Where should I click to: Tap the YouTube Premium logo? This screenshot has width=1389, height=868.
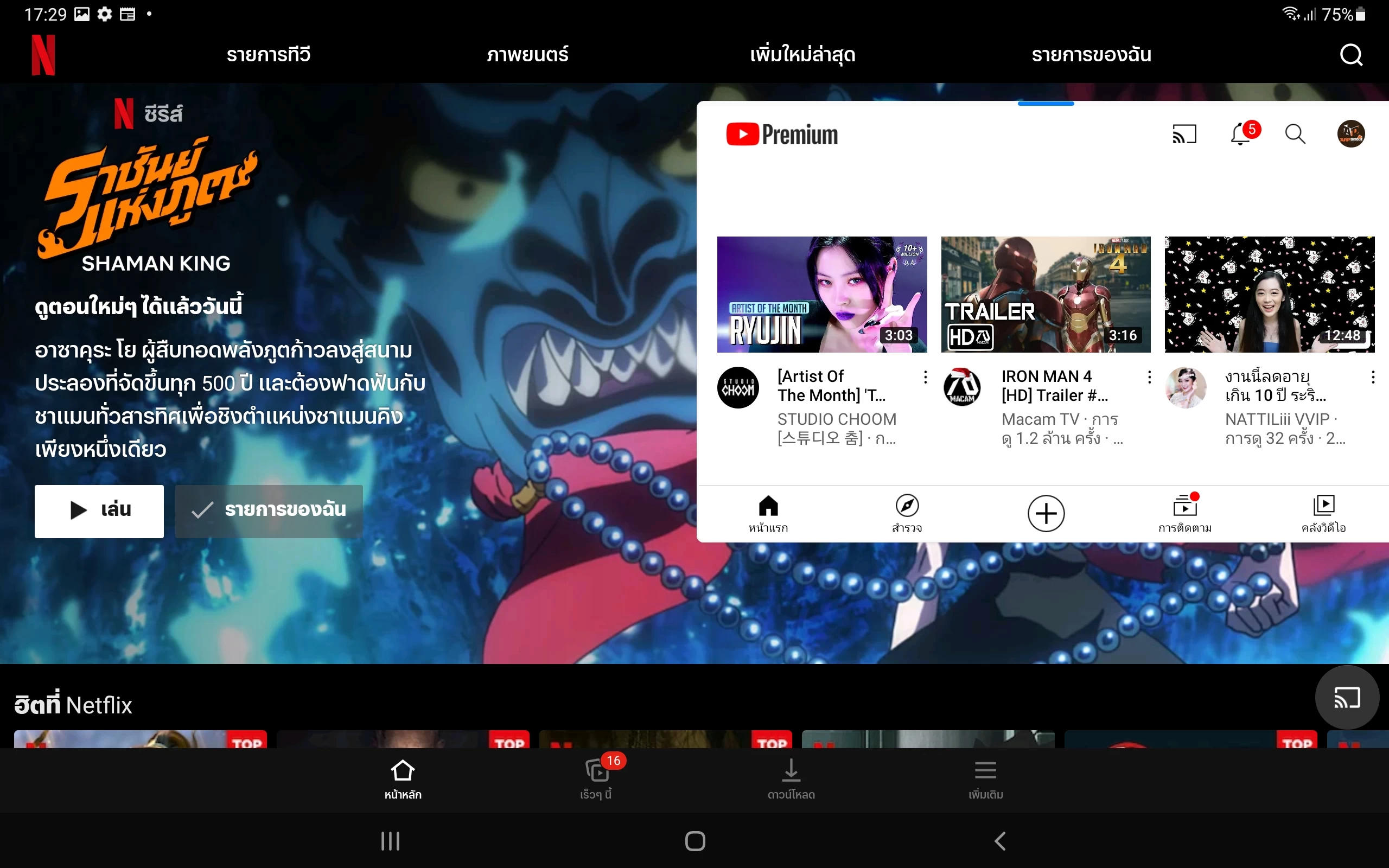[782, 135]
